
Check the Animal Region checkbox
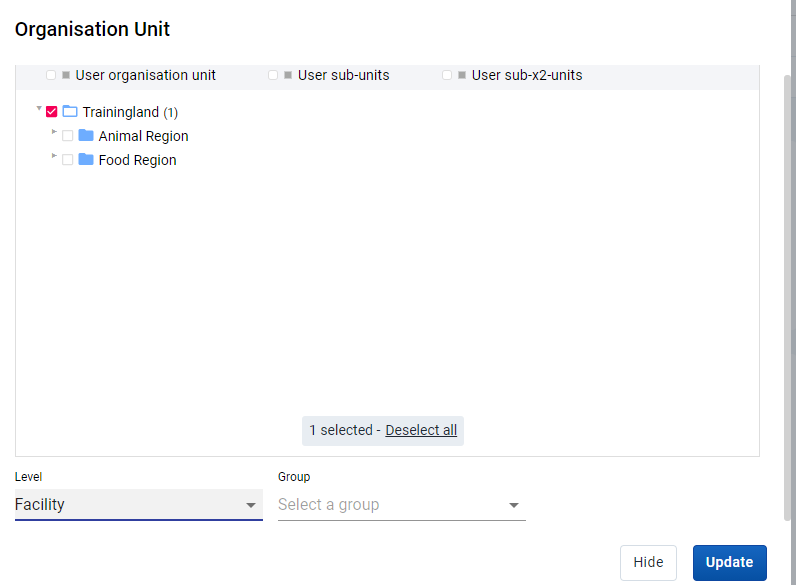pyautogui.click(x=68, y=136)
